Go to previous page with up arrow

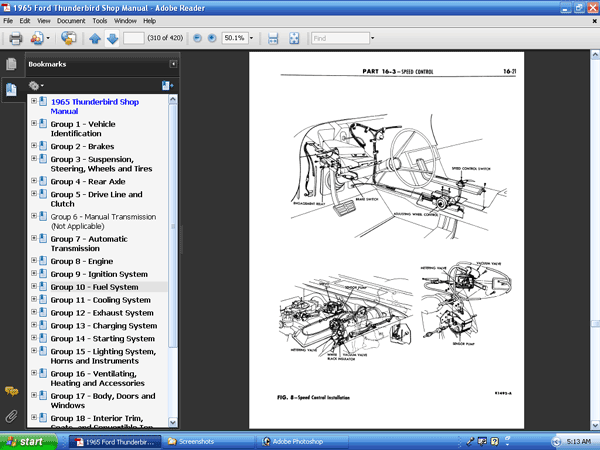[x=95, y=38]
